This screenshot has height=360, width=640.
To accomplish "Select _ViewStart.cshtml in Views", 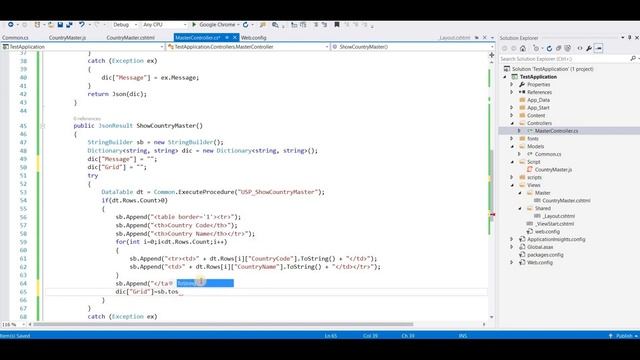I will pos(554,224).
